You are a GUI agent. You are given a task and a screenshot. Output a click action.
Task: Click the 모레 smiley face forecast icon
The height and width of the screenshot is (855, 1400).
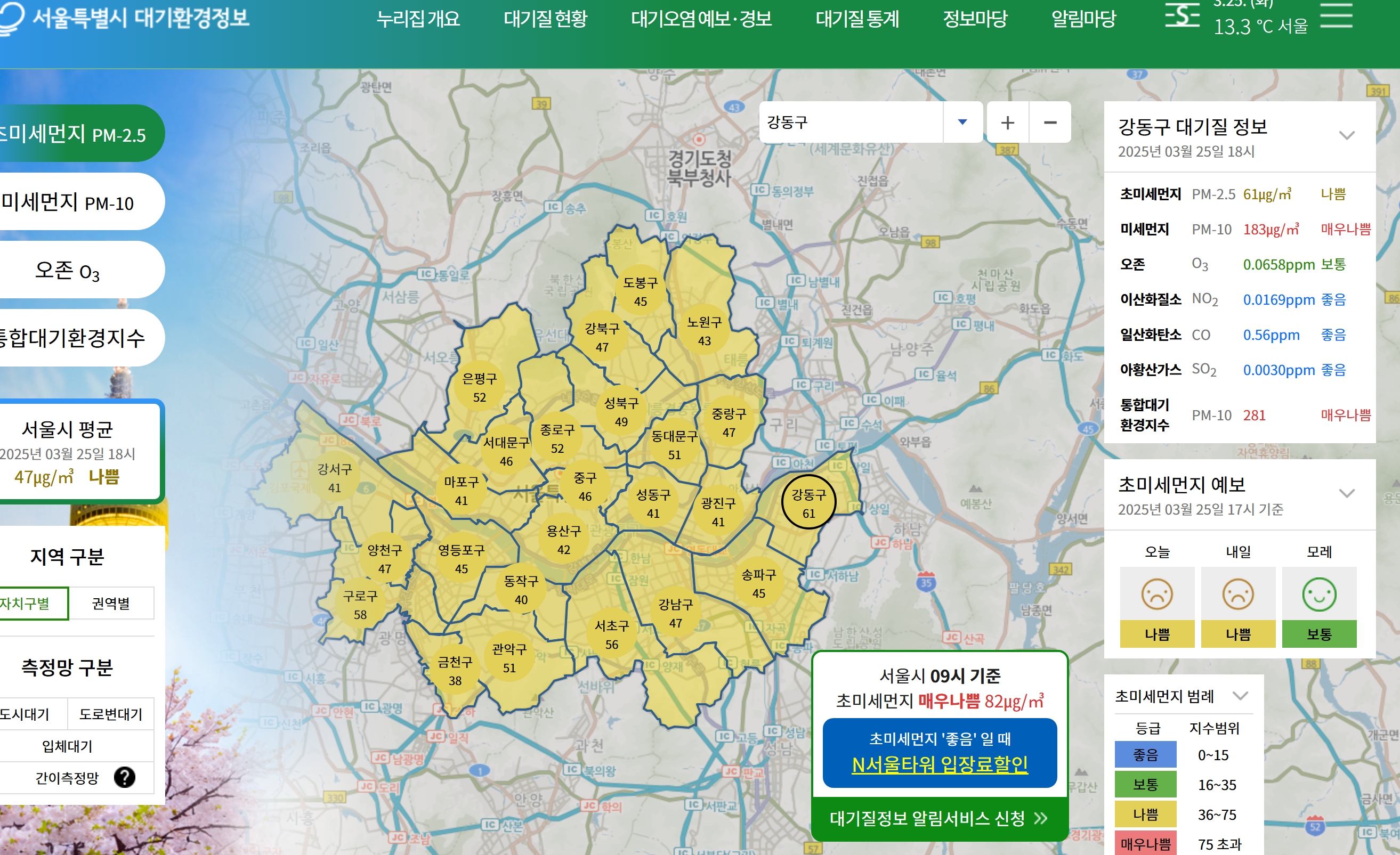coord(1319,595)
